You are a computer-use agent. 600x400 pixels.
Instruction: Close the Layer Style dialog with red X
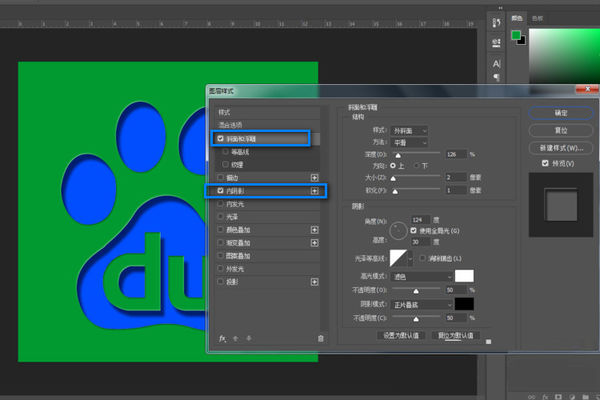(587, 89)
